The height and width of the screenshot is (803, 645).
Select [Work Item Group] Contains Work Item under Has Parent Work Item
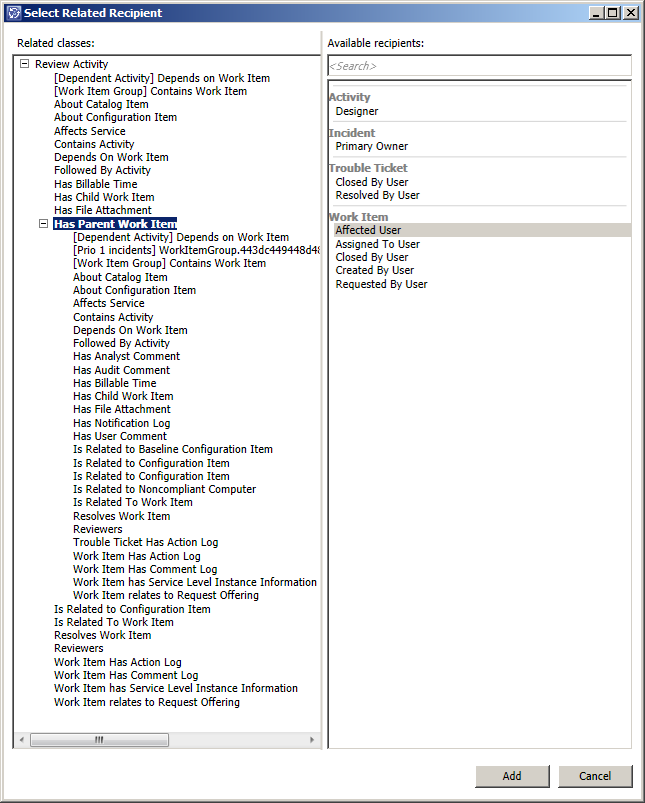pos(170,263)
